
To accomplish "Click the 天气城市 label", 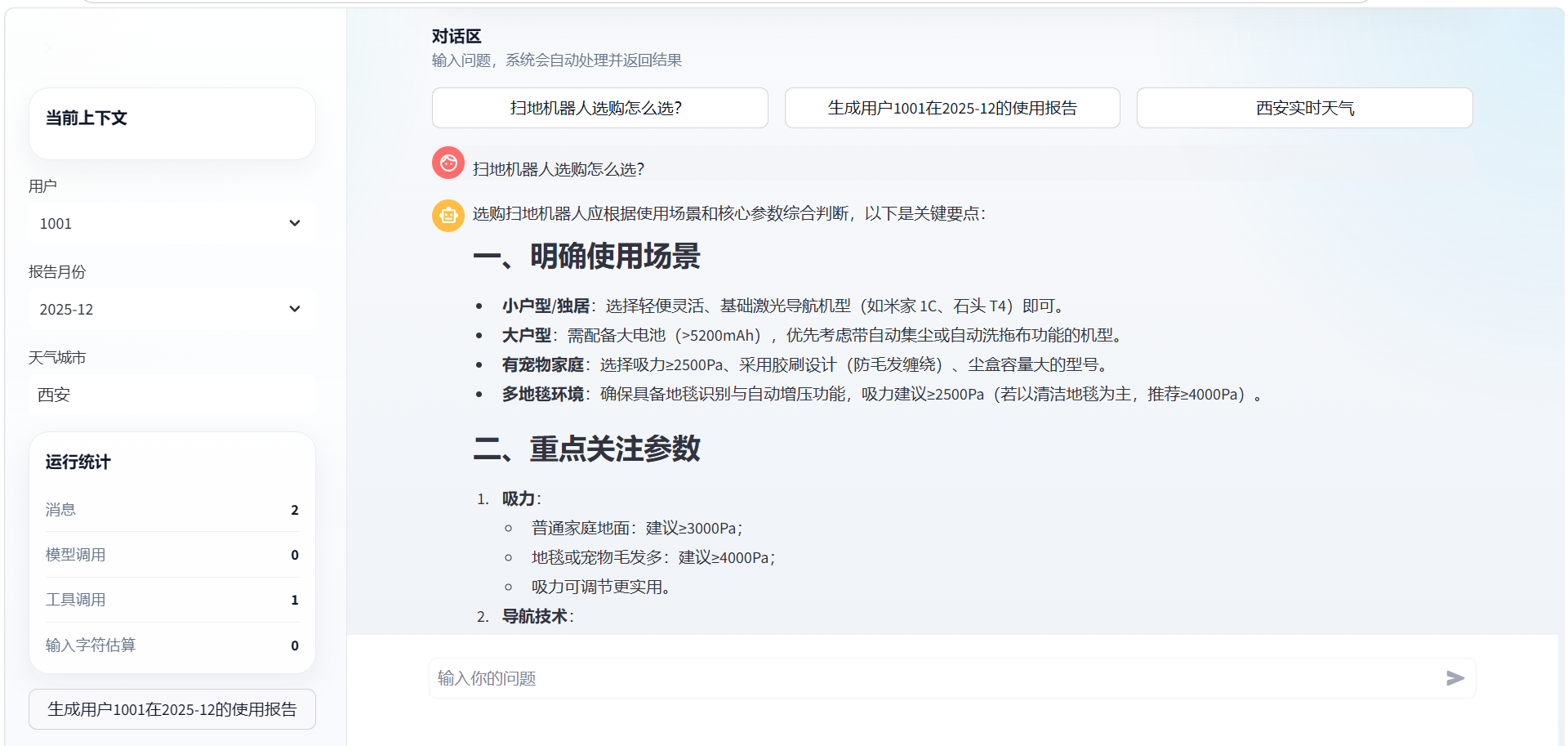I will click(x=57, y=357).
